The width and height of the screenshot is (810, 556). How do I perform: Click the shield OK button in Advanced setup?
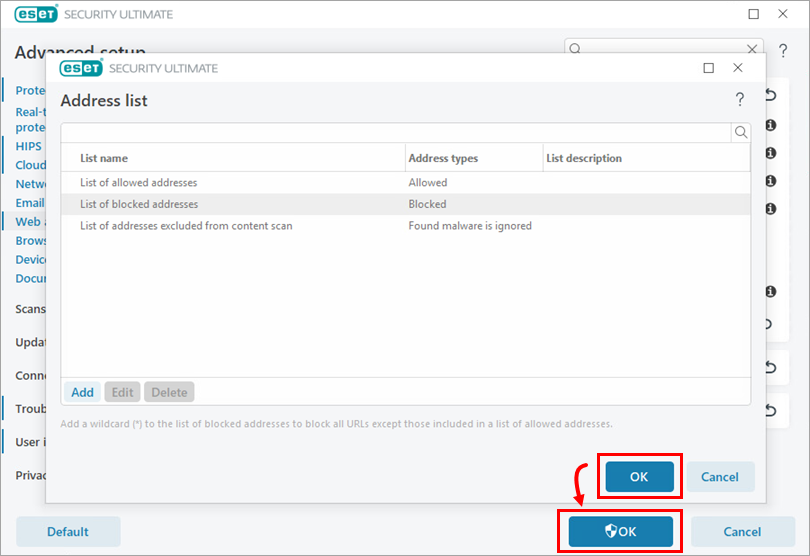coord(620,532)
